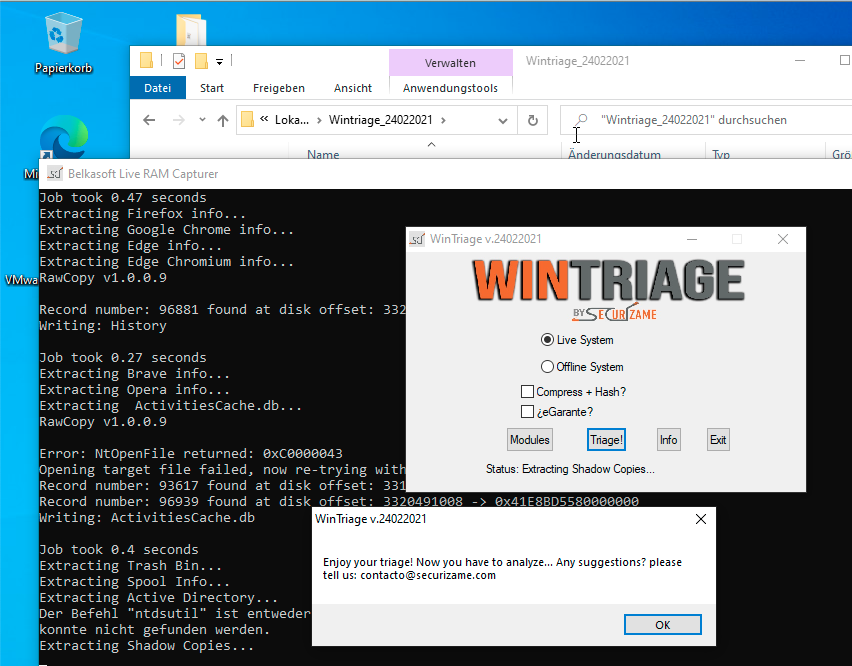Open recent locations dropdown in Explorer

coord(202,120)
